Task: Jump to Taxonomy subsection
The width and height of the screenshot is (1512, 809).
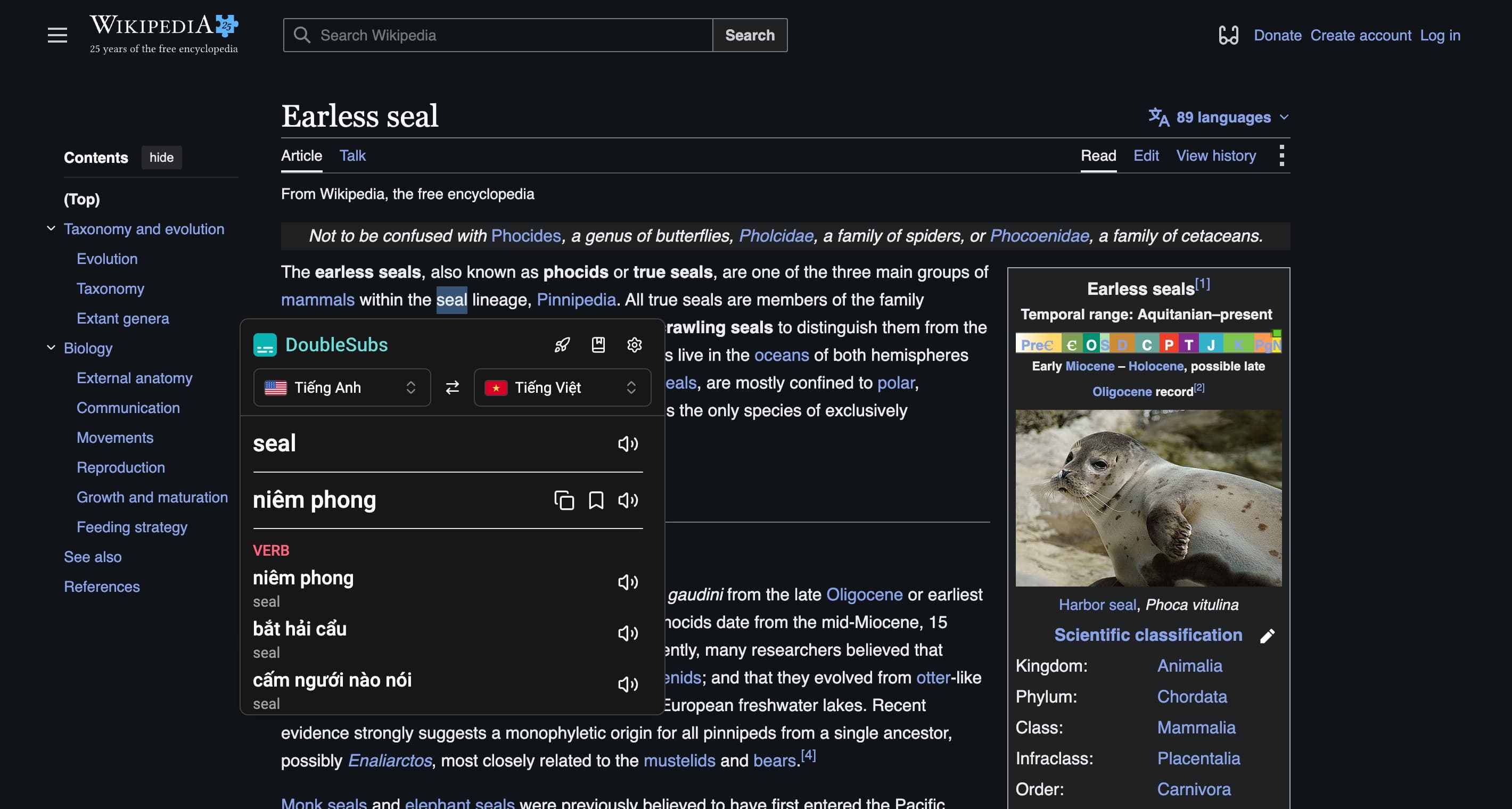Action: click(110, 288)
